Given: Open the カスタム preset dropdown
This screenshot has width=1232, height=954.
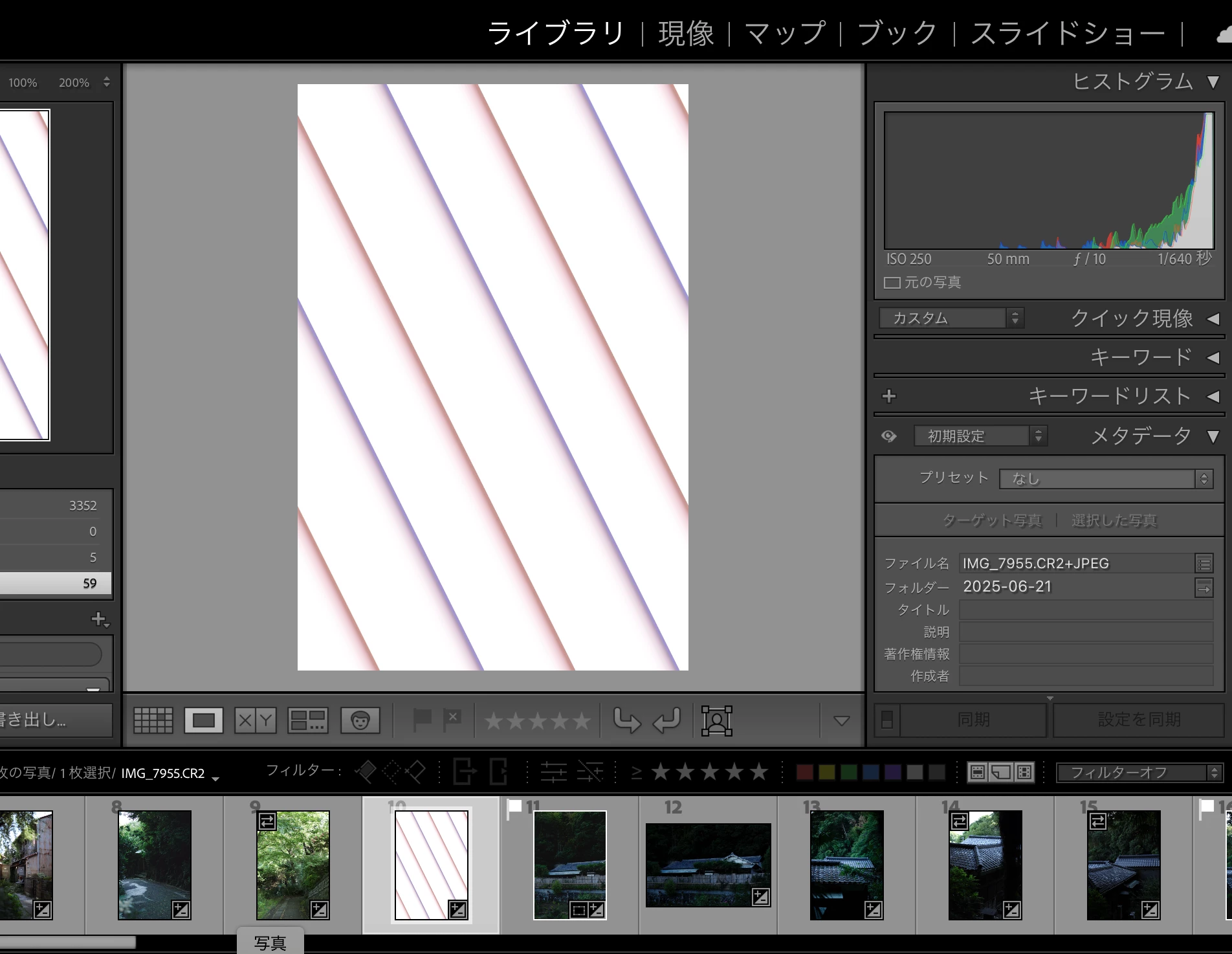Looking at the screenshot, I should click(x=951, y=318).
